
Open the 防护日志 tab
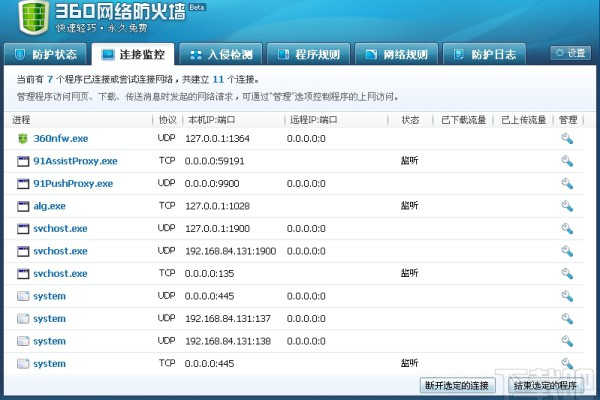[484, 54]
